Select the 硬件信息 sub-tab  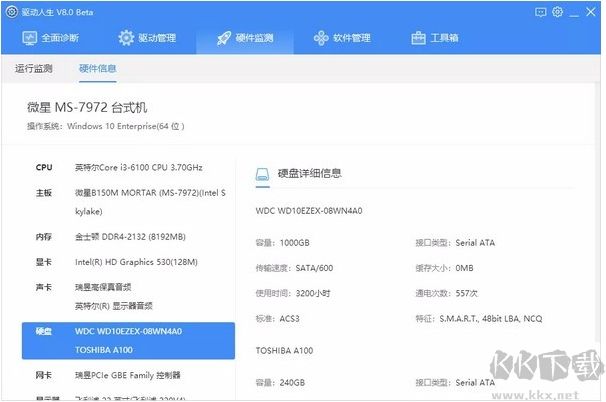click(x=97, y=69)
